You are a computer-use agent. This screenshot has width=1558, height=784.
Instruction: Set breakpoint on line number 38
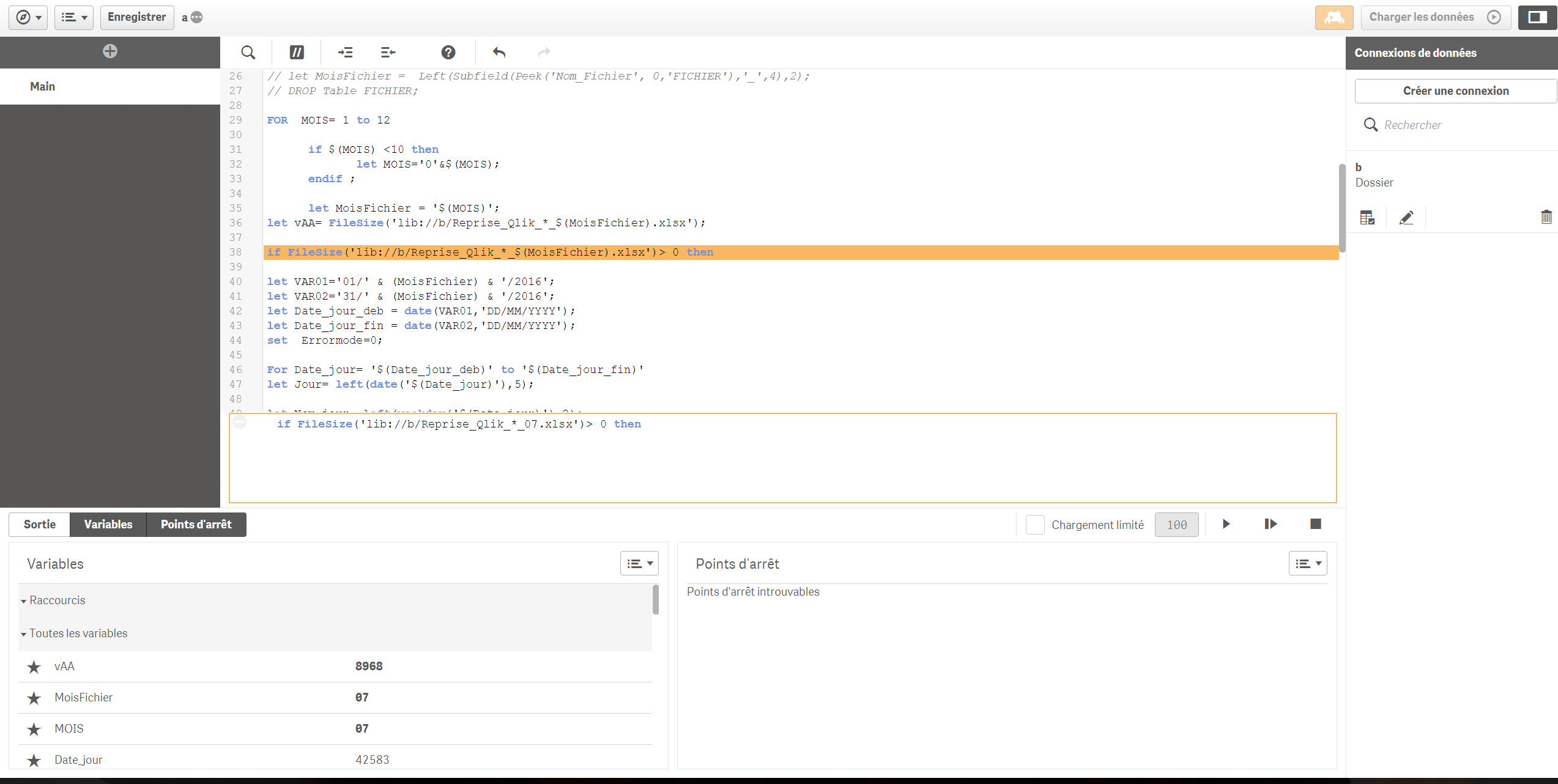coord(236,253)
